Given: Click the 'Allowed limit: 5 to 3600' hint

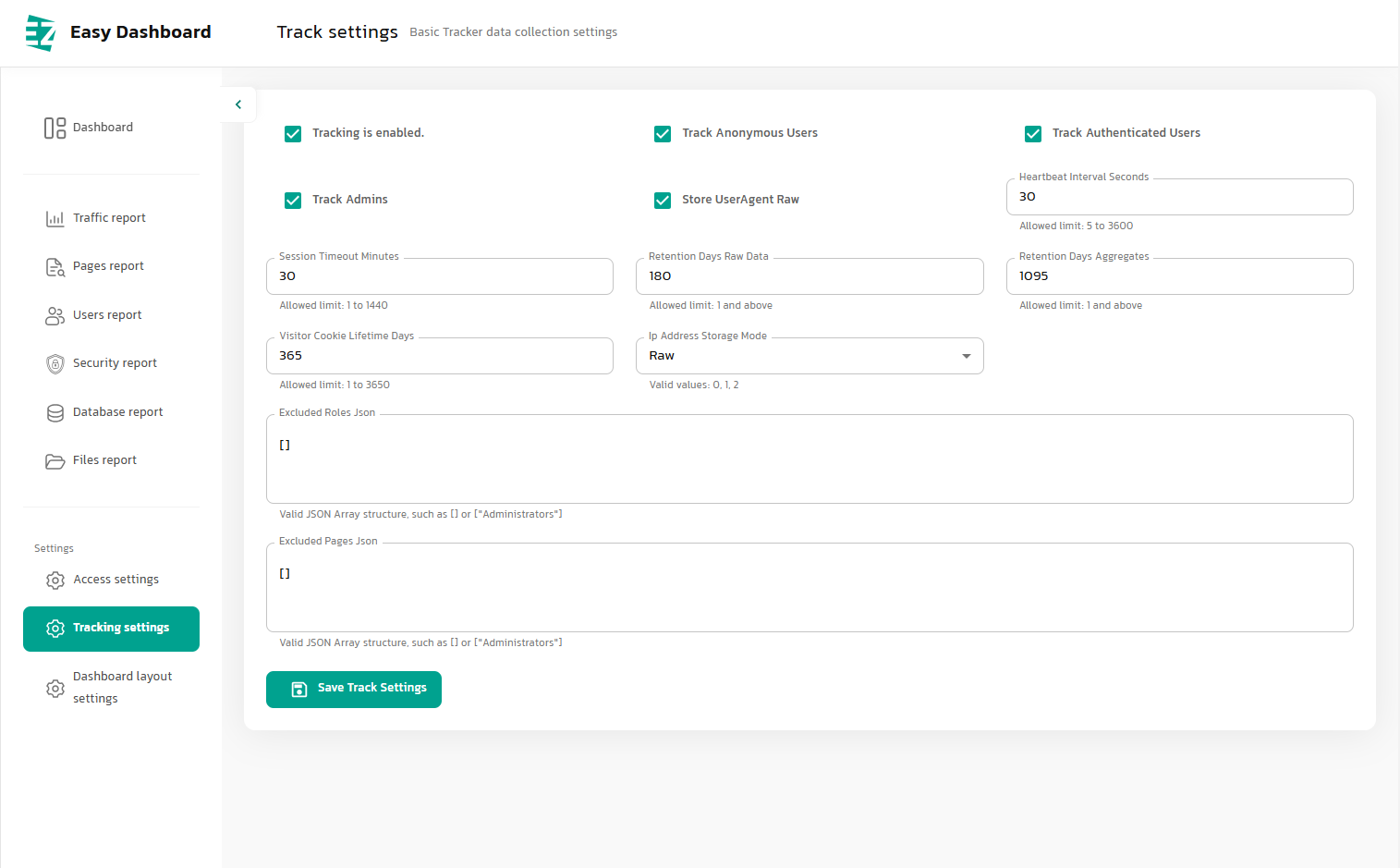Looking at the screenshot, I should click(1076, 226).
